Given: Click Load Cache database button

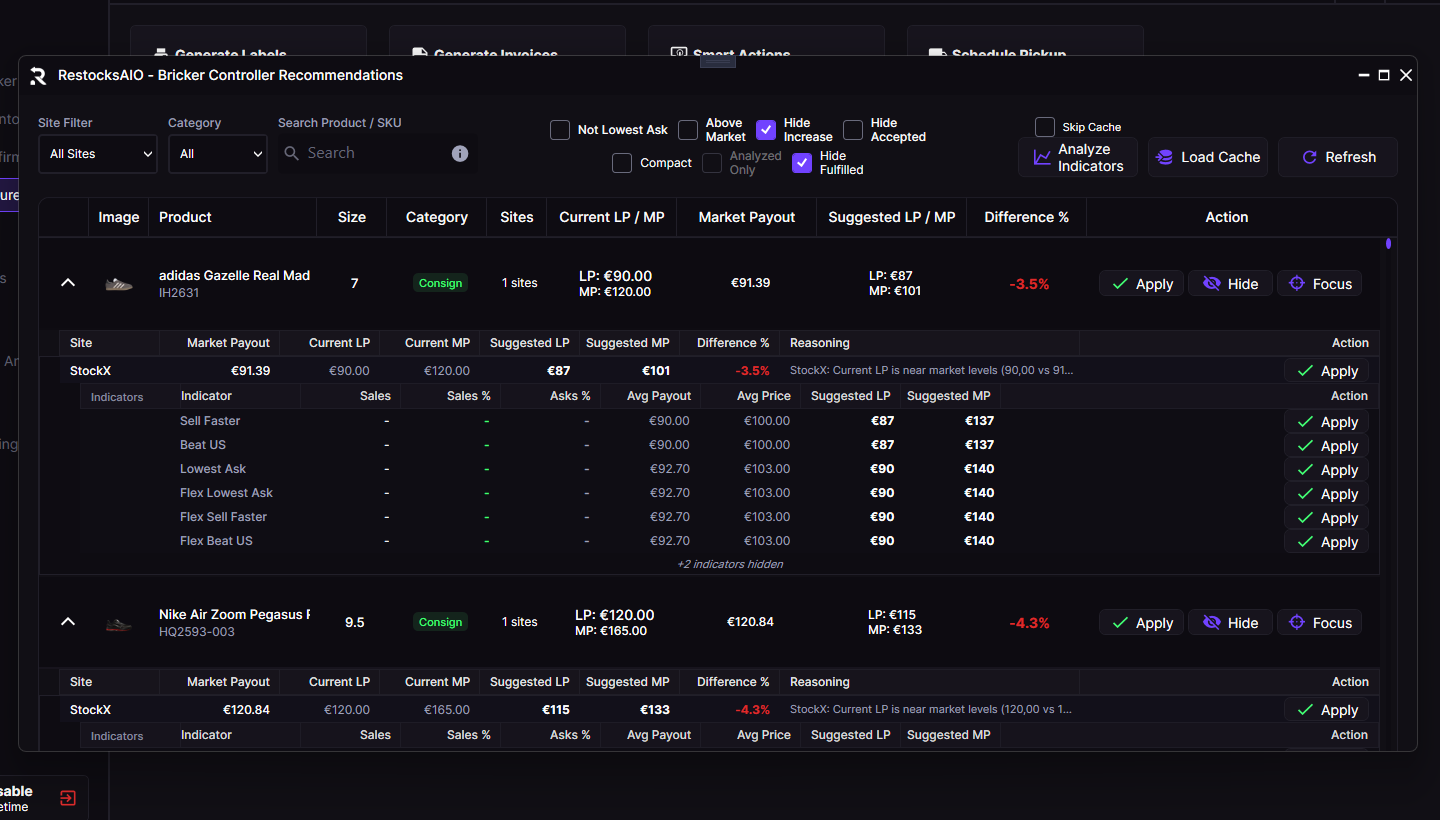Looking at the screenshot, I should pos(1208,157).
